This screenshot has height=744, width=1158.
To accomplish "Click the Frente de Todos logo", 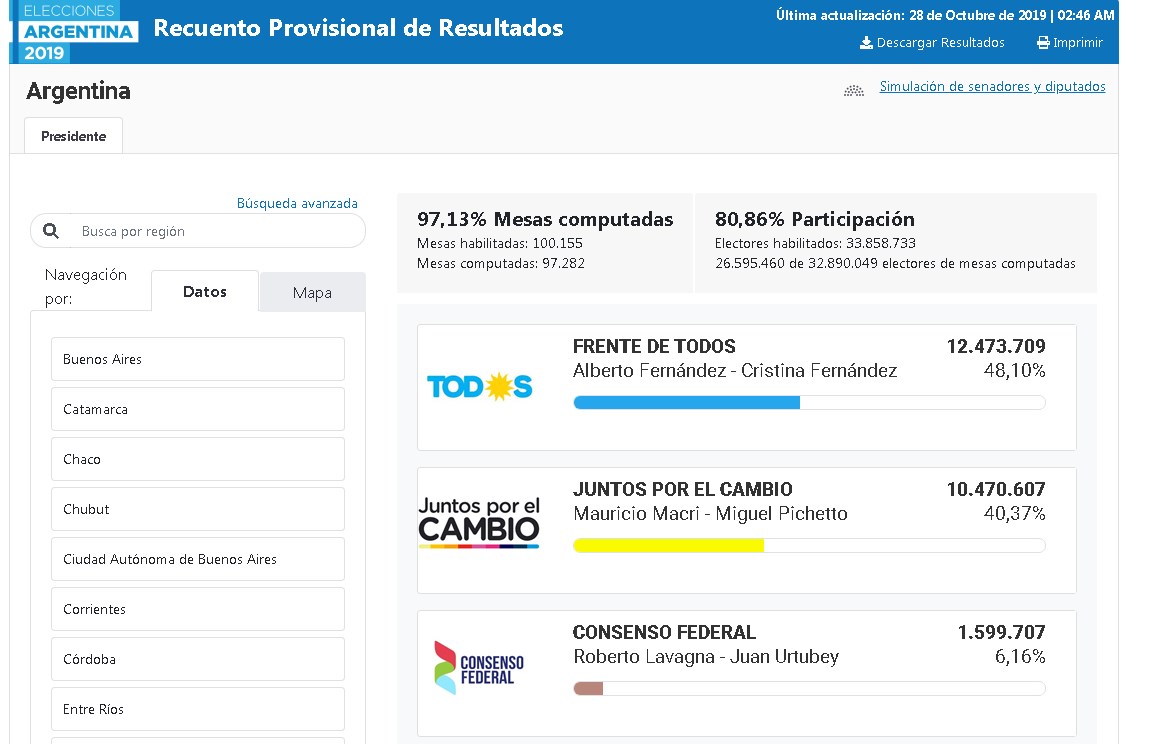I will [x=479, y=386].
